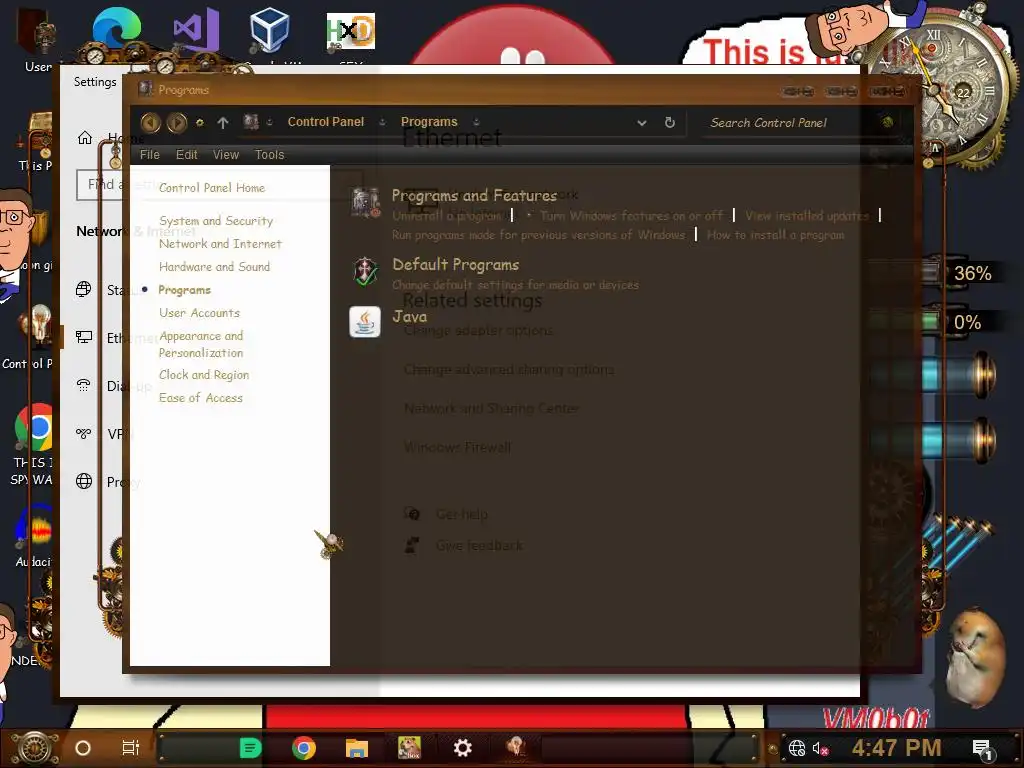Click the Programs breadcrumb in the address bar
1024x768 pixels.
tap(429, 122)
